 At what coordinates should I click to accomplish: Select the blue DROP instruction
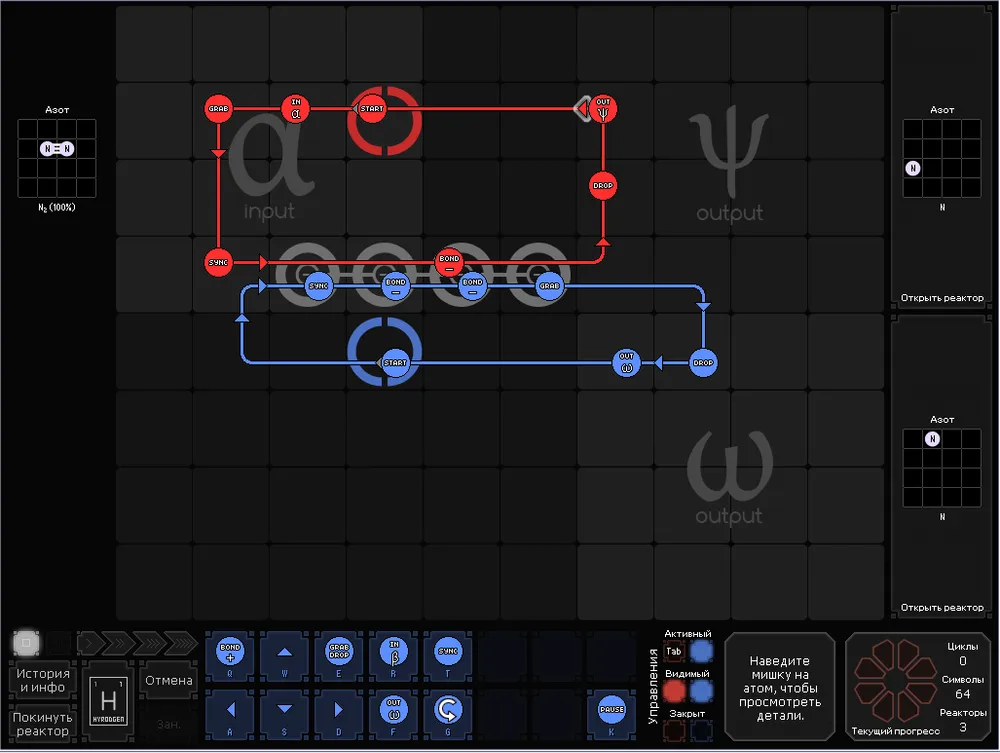point(703,363)
